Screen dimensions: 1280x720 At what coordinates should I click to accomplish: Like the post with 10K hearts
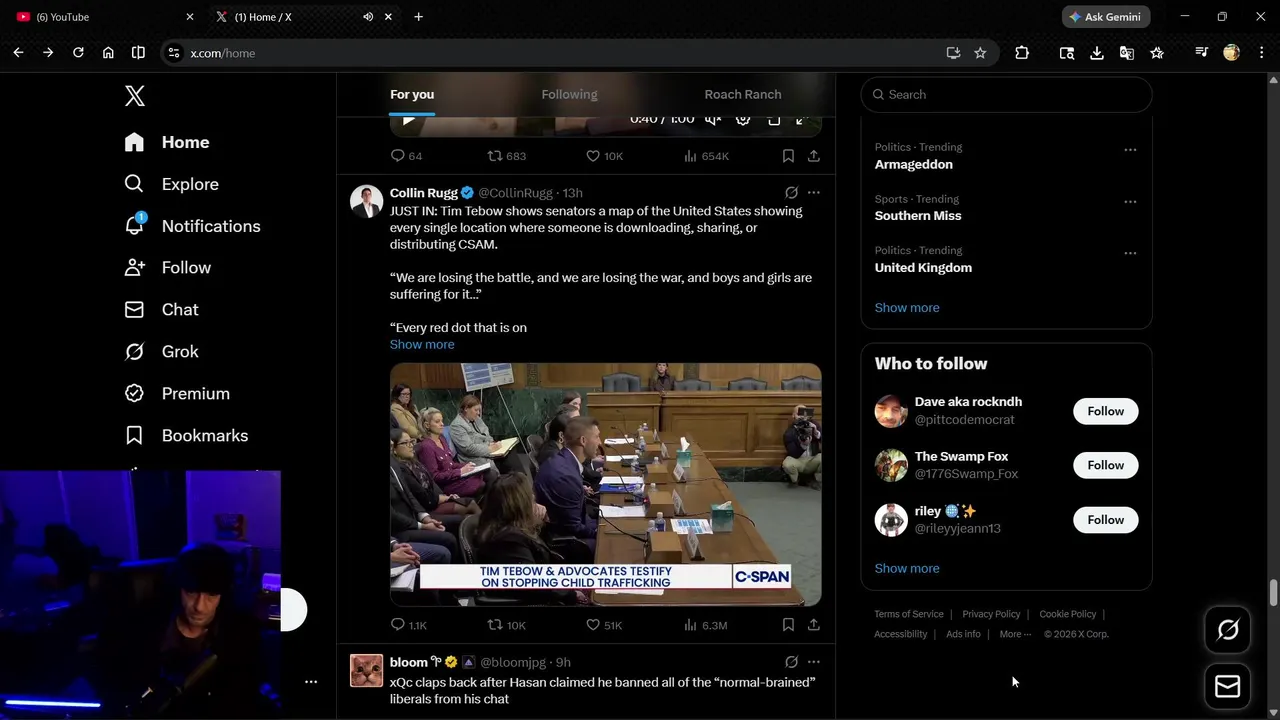(604, 156)
